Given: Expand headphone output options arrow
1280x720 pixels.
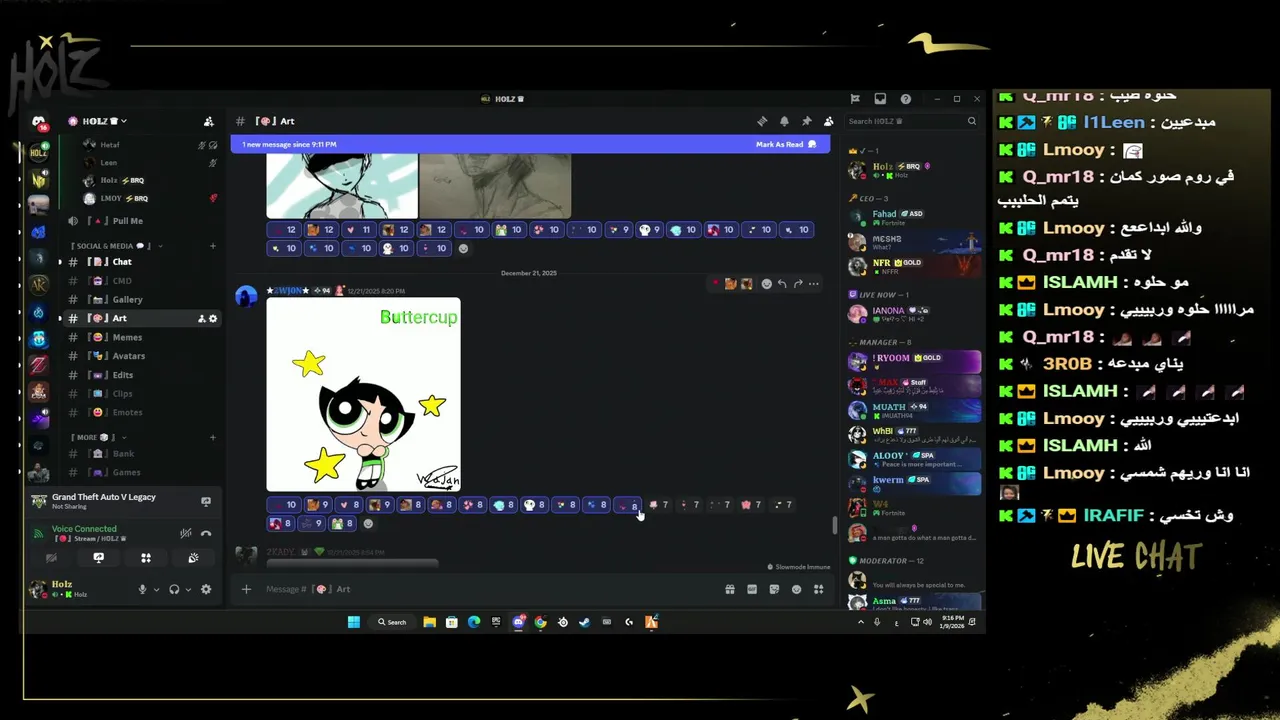Looking at the screenshot, I should pos(188,589).
